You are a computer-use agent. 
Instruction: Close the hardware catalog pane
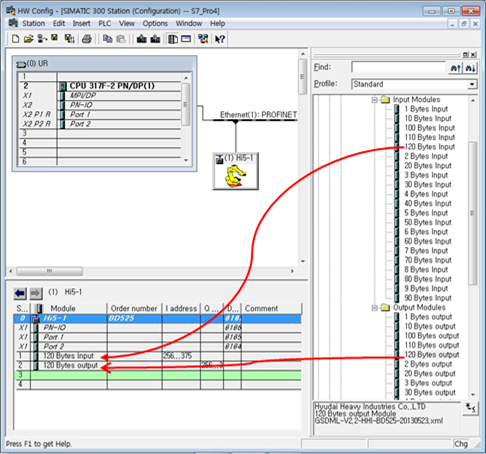[473, 54]
